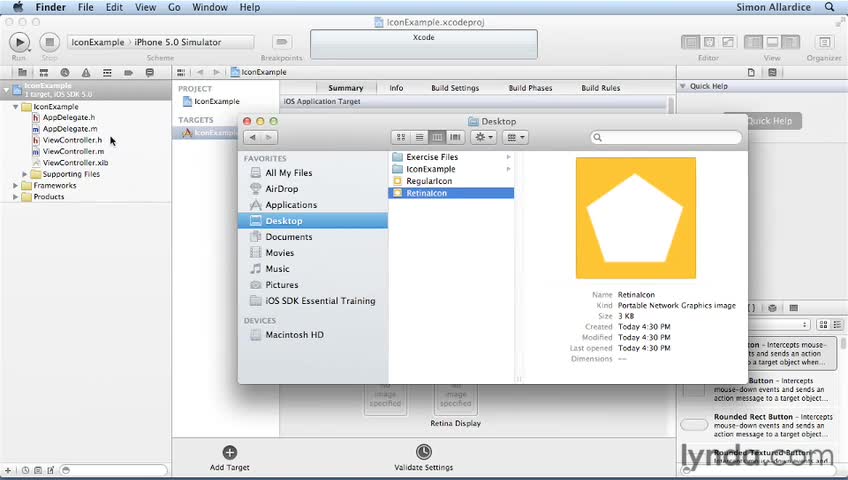Open the Scheme selector IconExample
Viewport: 848px width, 480px height.
click(x=97, y=42)
